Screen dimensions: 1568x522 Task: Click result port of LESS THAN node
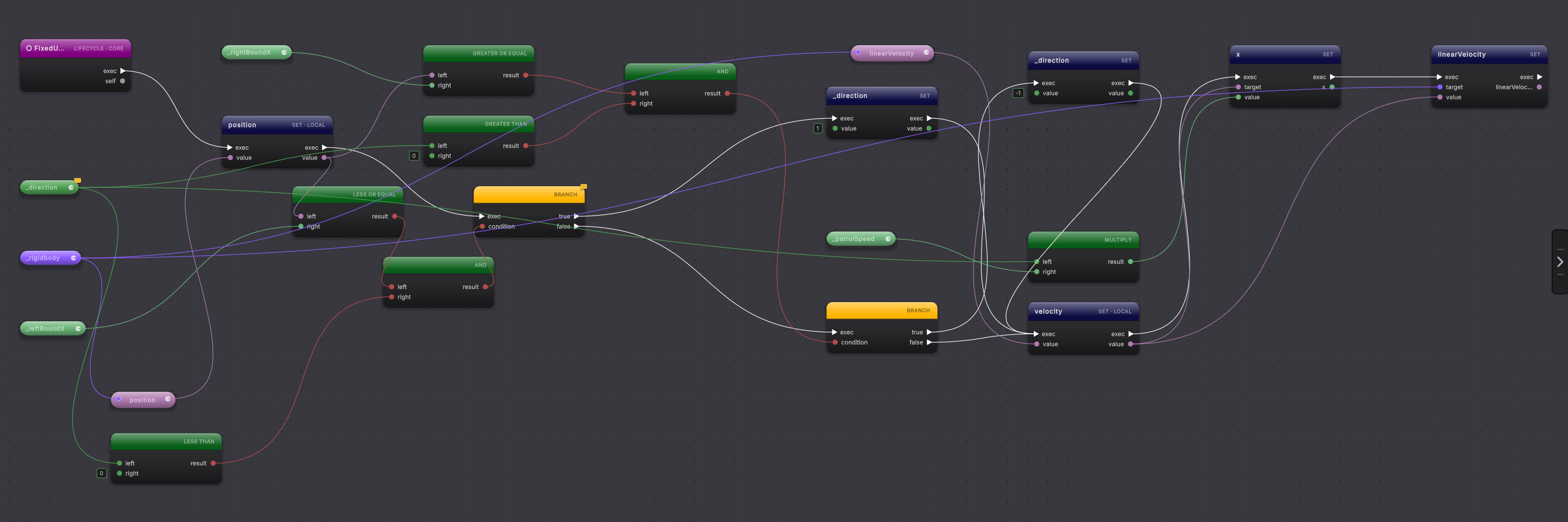coord(213,464)
